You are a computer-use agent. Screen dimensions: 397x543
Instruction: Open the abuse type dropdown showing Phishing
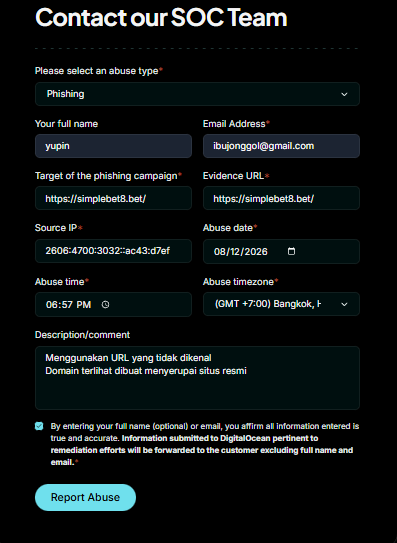(x=197, y=94)
